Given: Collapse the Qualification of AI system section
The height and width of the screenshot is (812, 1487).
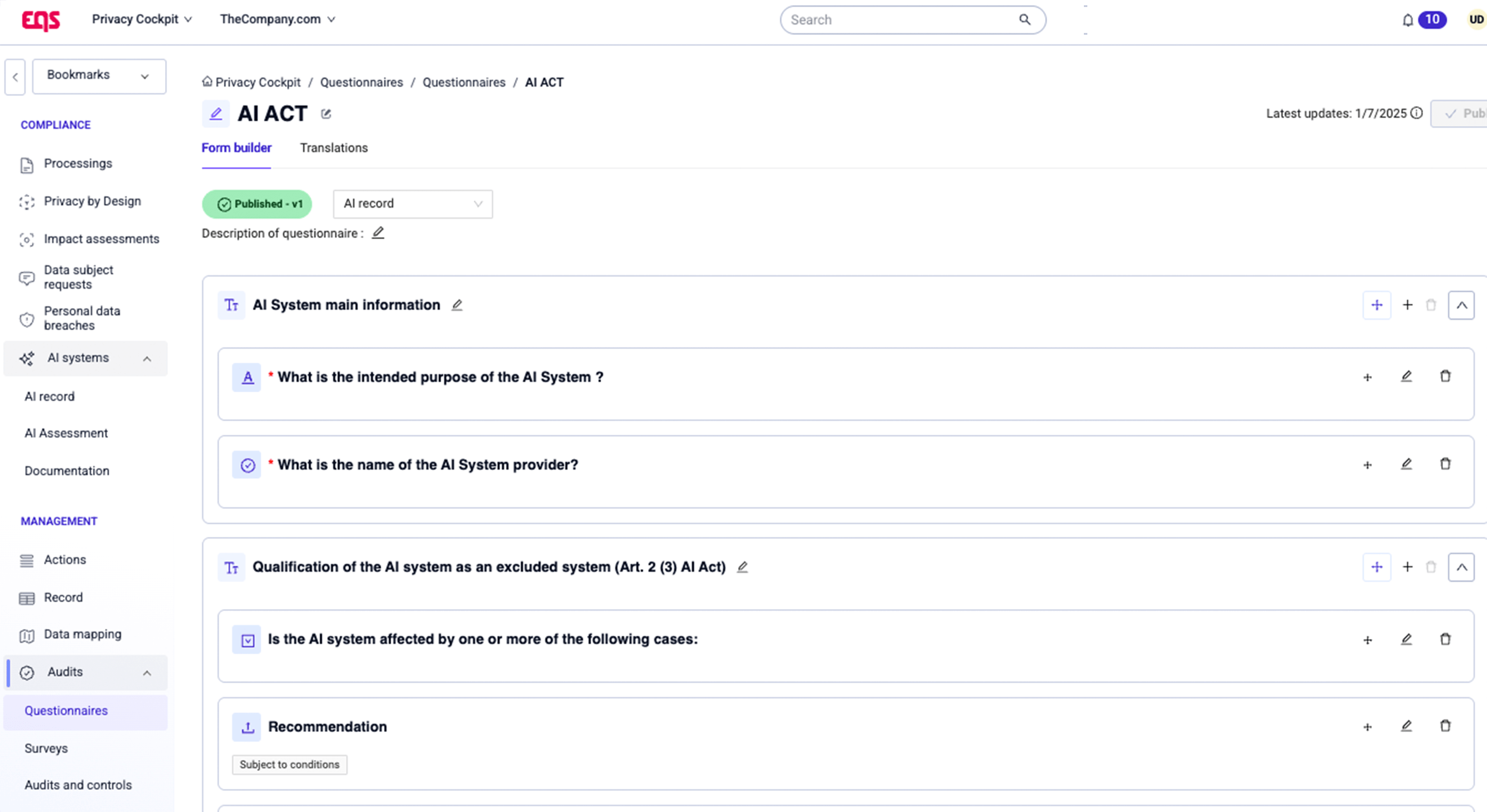Looking at the screenshot, I should [1461, 568].
